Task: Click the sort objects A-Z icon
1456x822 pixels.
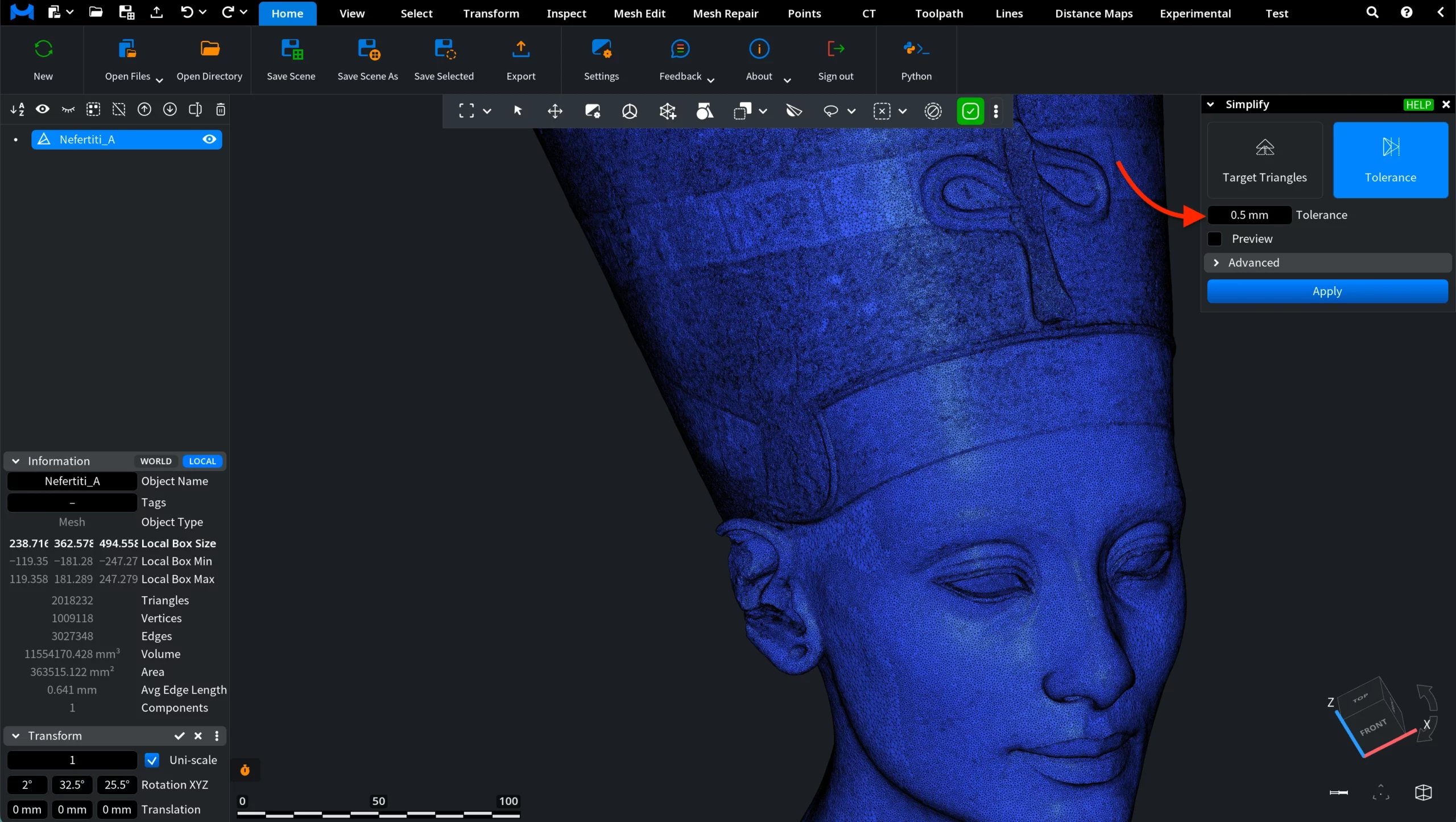Action: click(17, 109)
